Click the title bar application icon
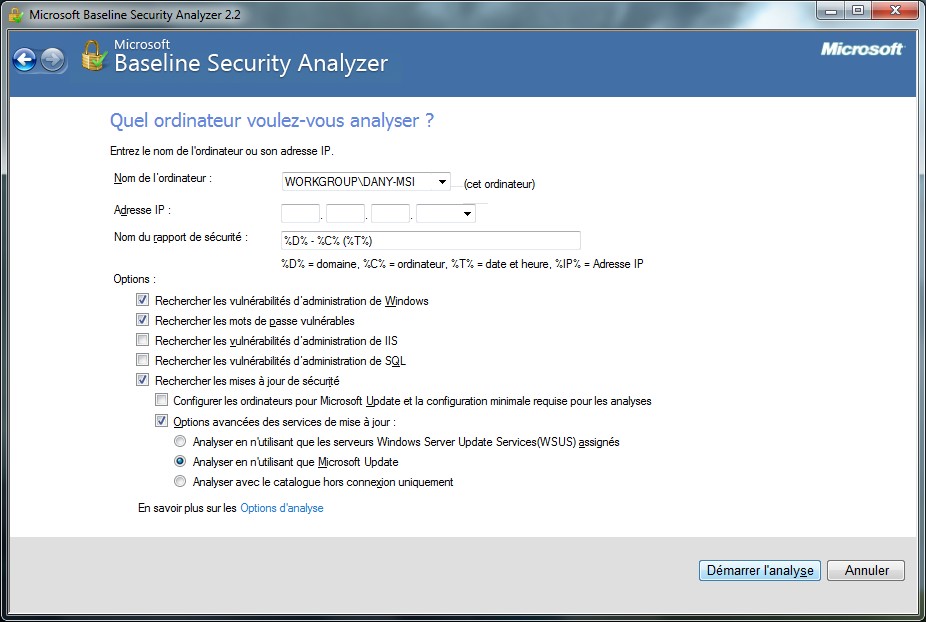The image size is (926, 622). coord(15,15)
